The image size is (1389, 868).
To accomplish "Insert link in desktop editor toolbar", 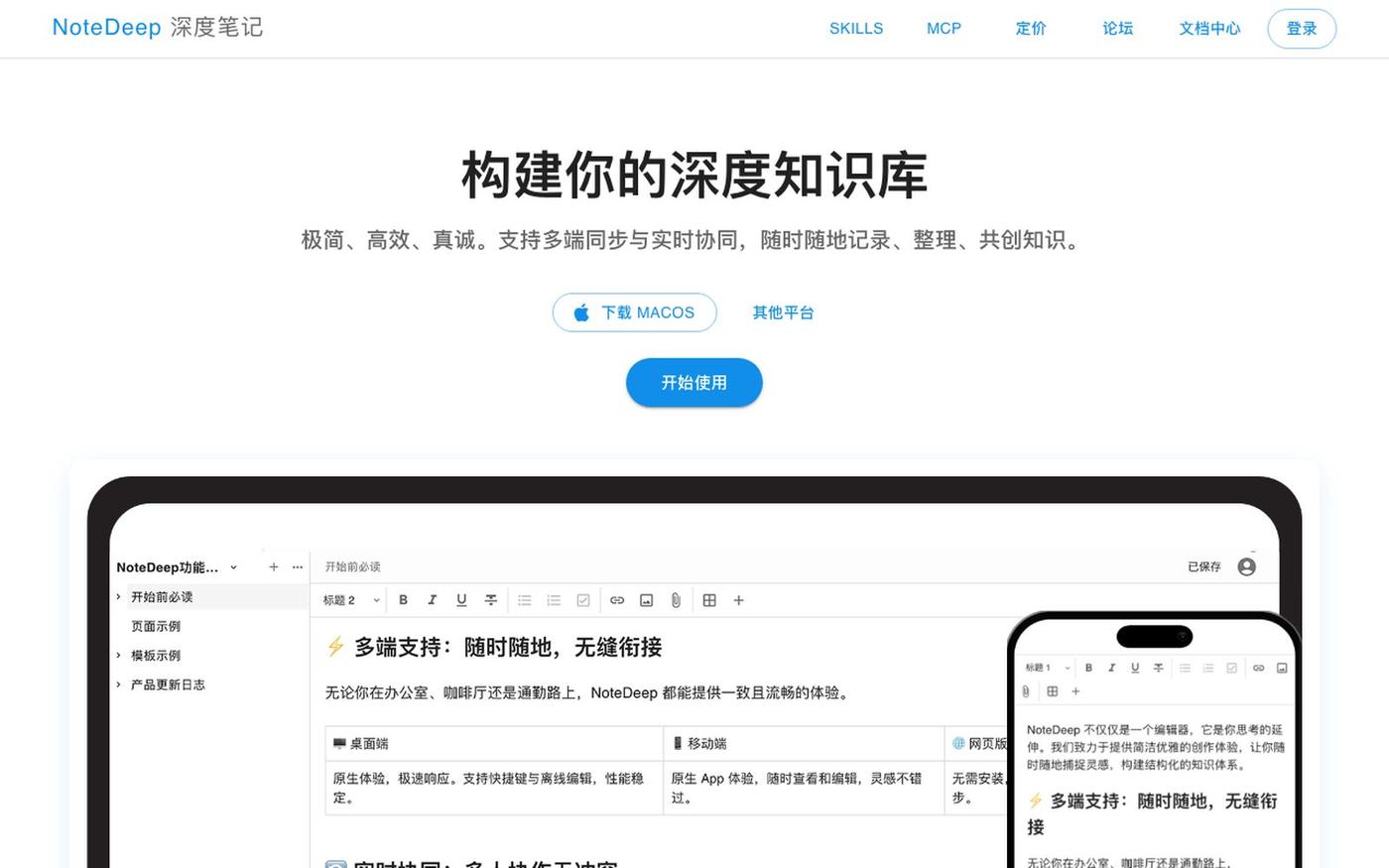I will [617, 600].
